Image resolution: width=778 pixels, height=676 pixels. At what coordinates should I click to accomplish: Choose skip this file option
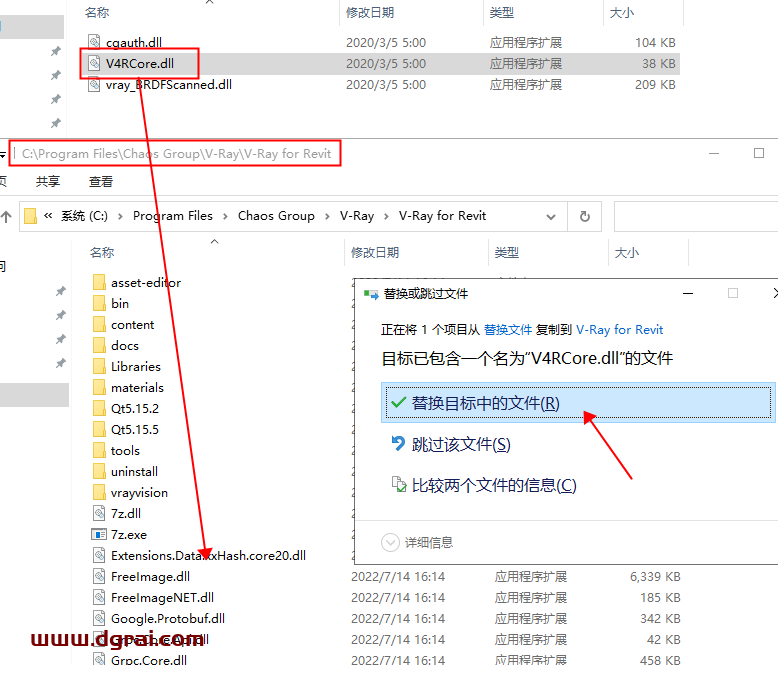[461, 444]
